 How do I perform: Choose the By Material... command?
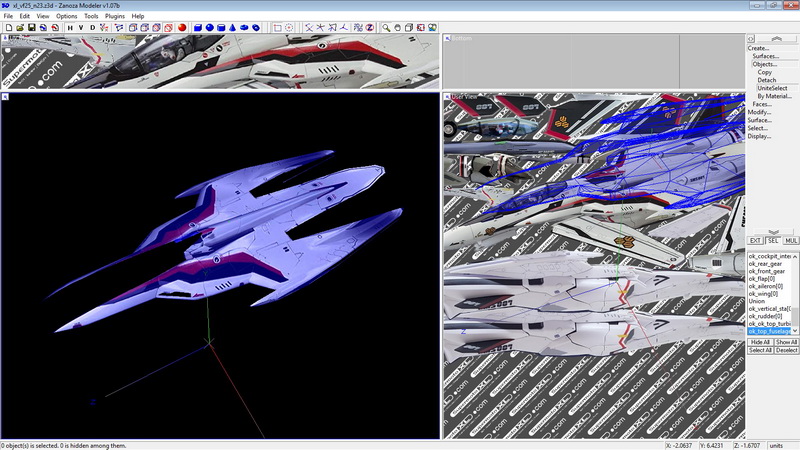pyautogui.click(x=774, y=96)
